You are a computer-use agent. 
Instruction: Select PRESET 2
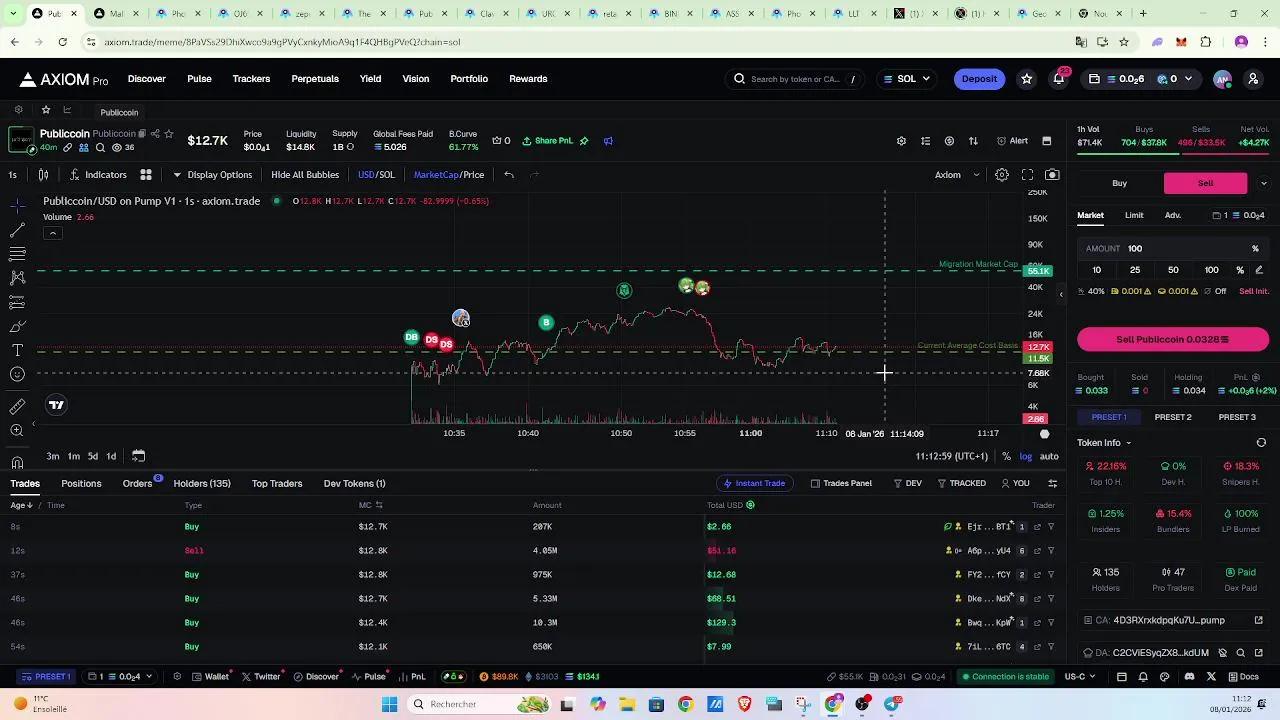tap(1173, 417)
